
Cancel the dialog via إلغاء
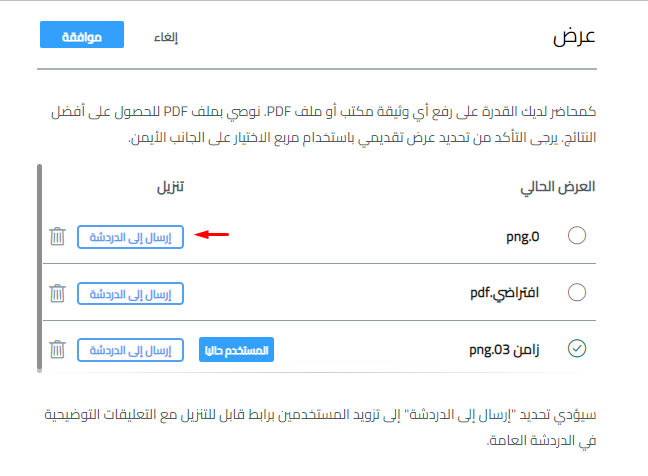pyautogui.click(x=166, y=37)
